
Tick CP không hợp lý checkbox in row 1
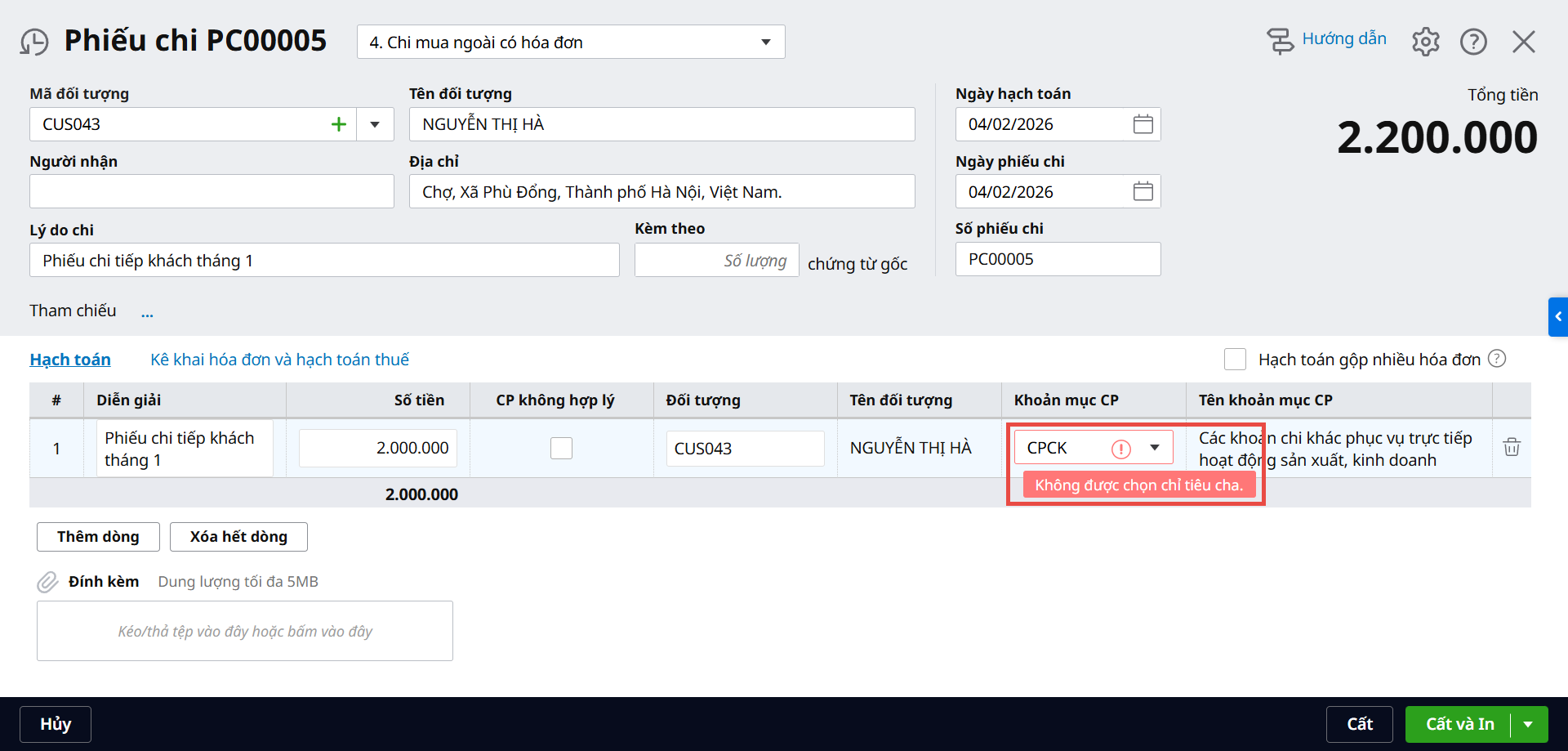(x=561, y=448)
